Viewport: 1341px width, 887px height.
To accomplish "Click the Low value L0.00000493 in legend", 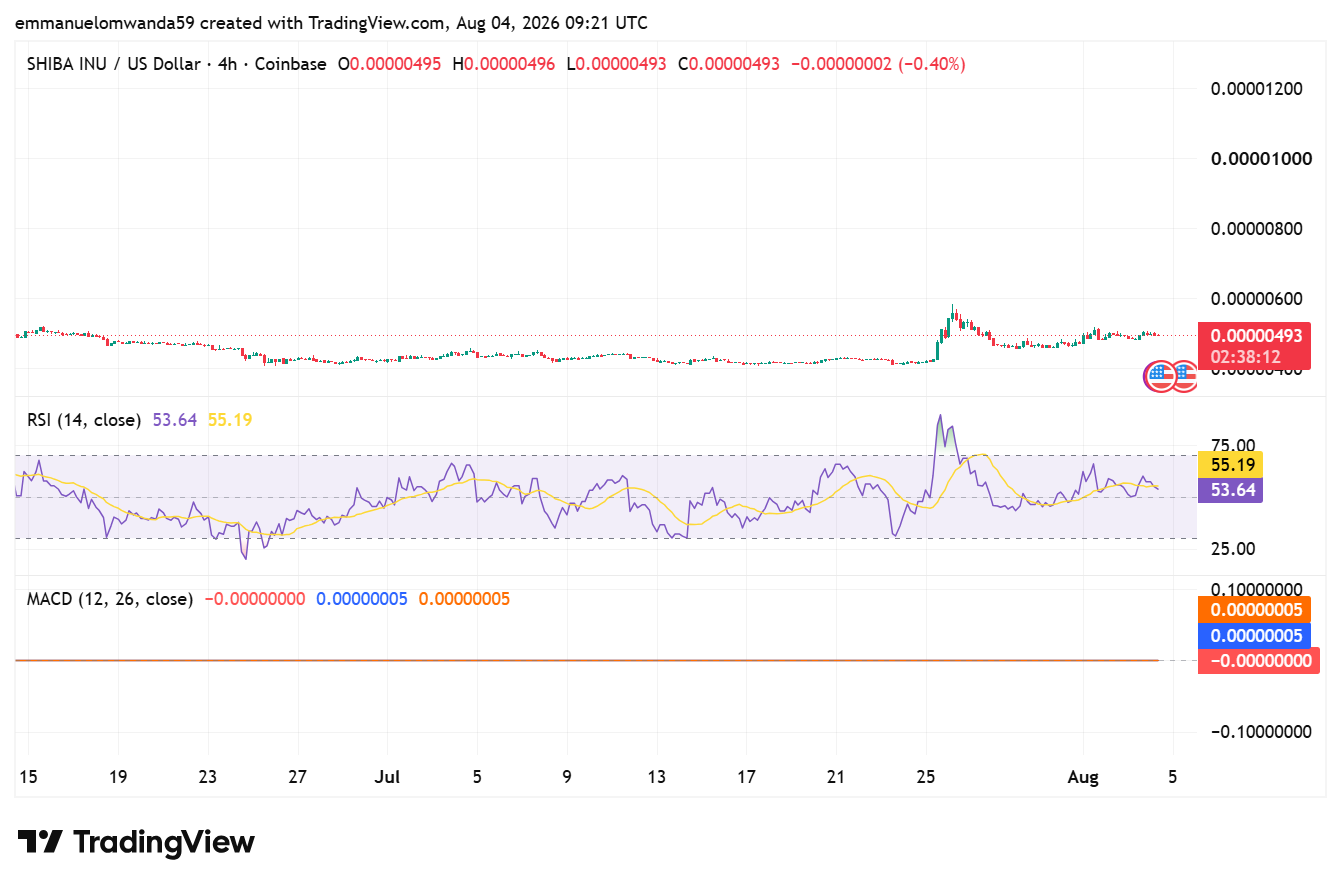I will (x=616, y=64).
